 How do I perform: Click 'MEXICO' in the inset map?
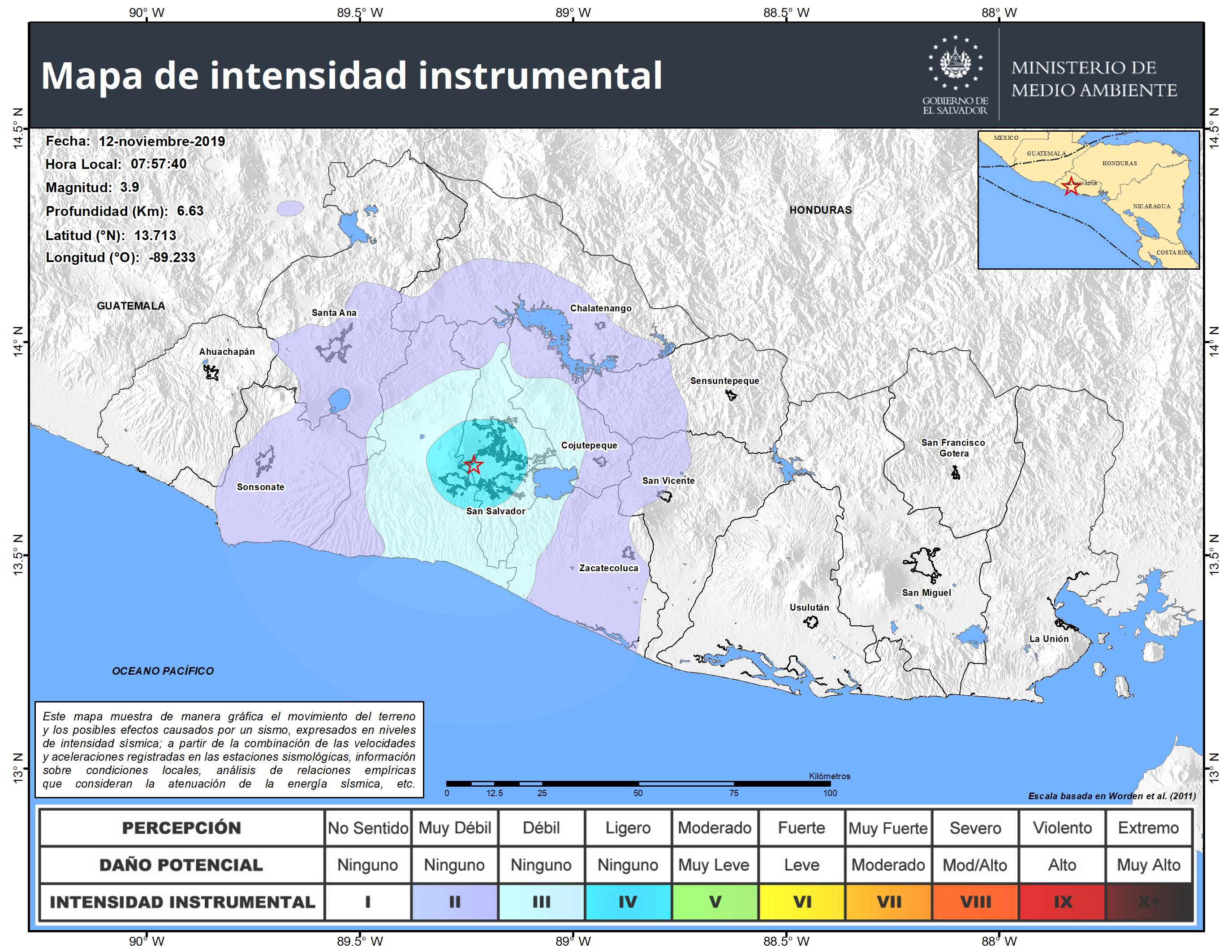[1006, 138]
